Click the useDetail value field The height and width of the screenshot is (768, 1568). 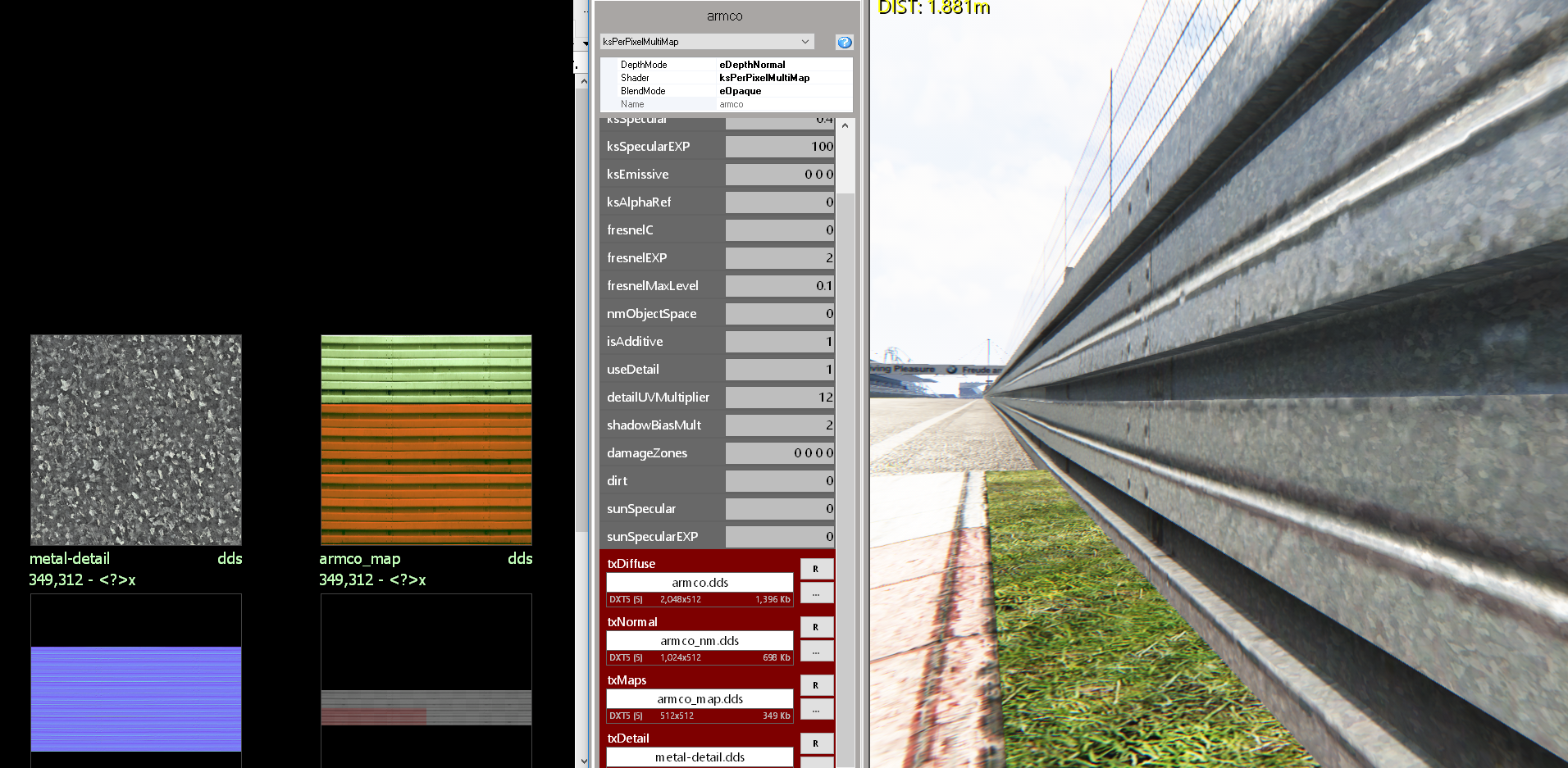pyautogui.click(x=779, y=370)
